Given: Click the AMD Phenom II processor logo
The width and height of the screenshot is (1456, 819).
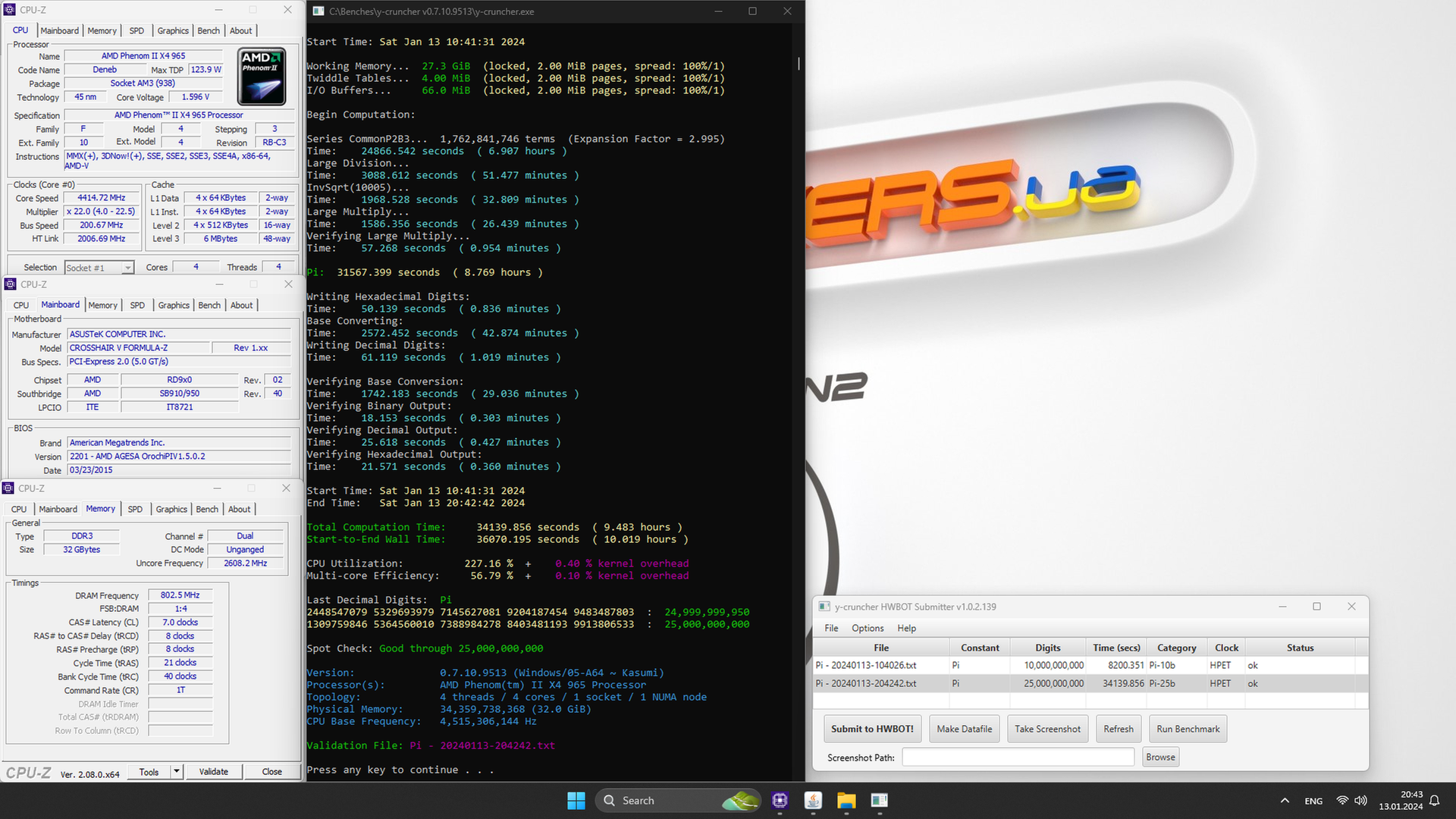Looking at the screenshot, I should pyautogui.click(x=262, y=77).
